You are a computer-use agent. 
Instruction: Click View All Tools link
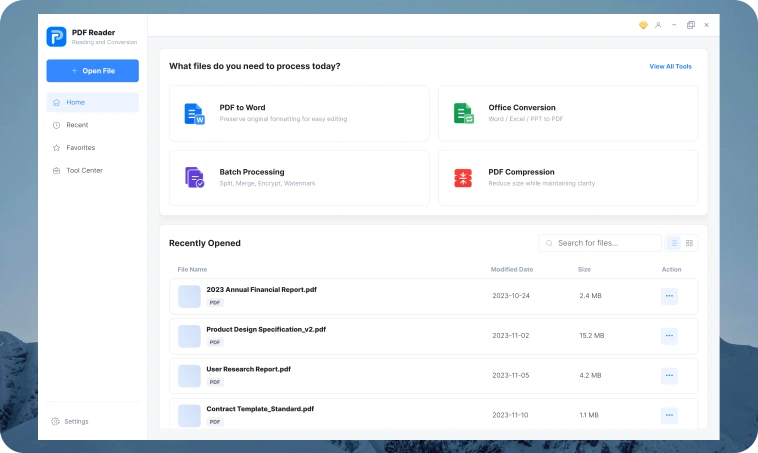(670, 67)
